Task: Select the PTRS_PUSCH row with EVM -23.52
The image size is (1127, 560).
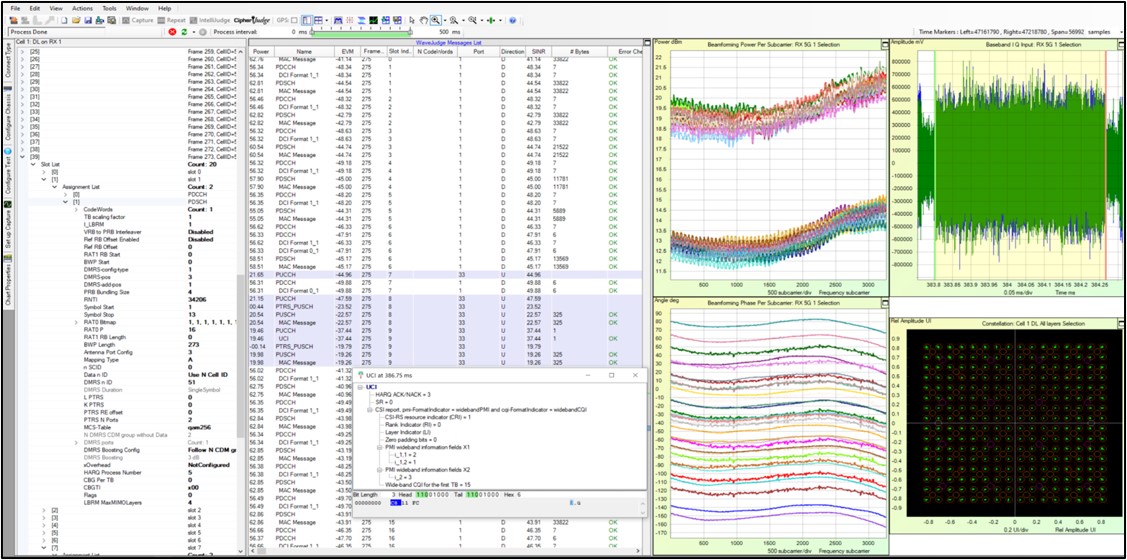Action: (446, 305)
